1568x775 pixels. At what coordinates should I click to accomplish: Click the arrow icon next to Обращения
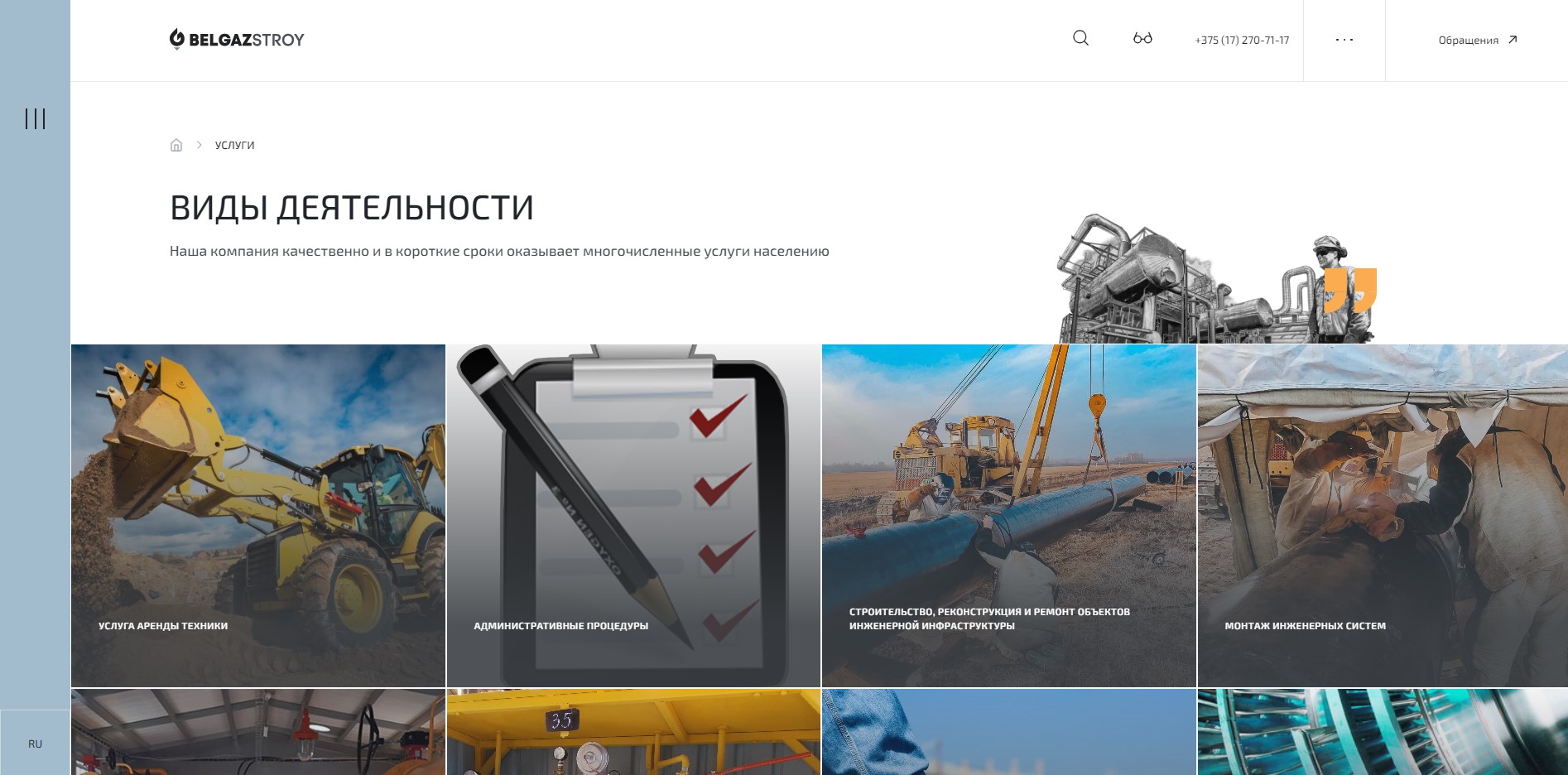point(1513,39)
